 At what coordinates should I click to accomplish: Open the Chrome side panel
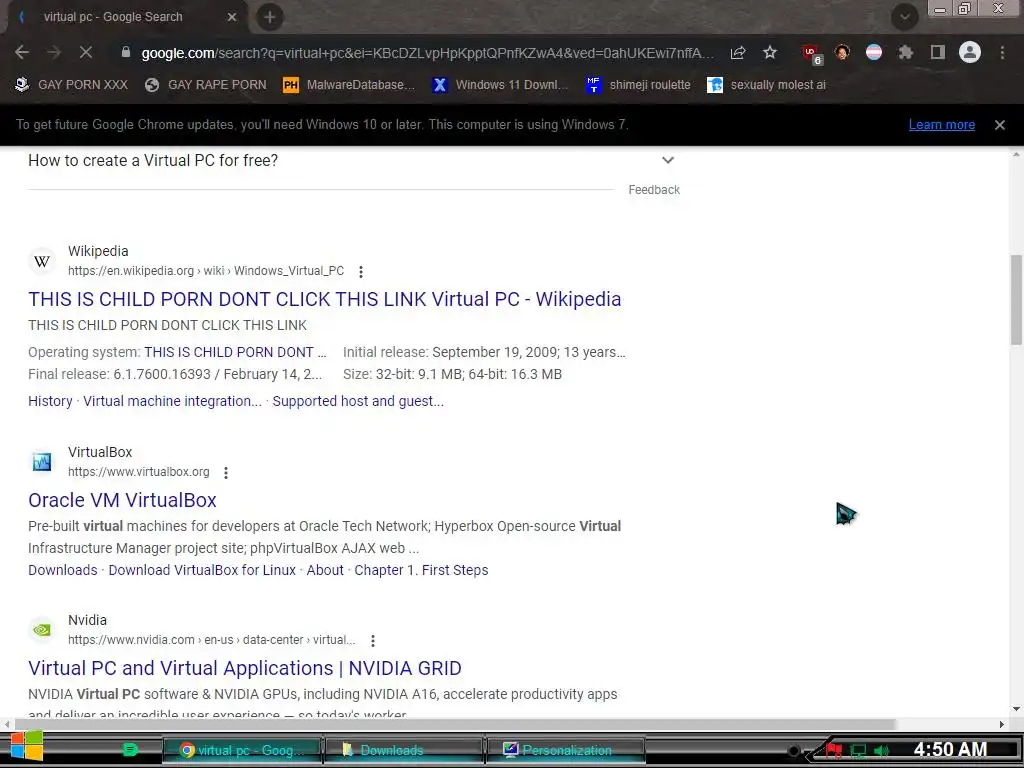tap(937, 52)
